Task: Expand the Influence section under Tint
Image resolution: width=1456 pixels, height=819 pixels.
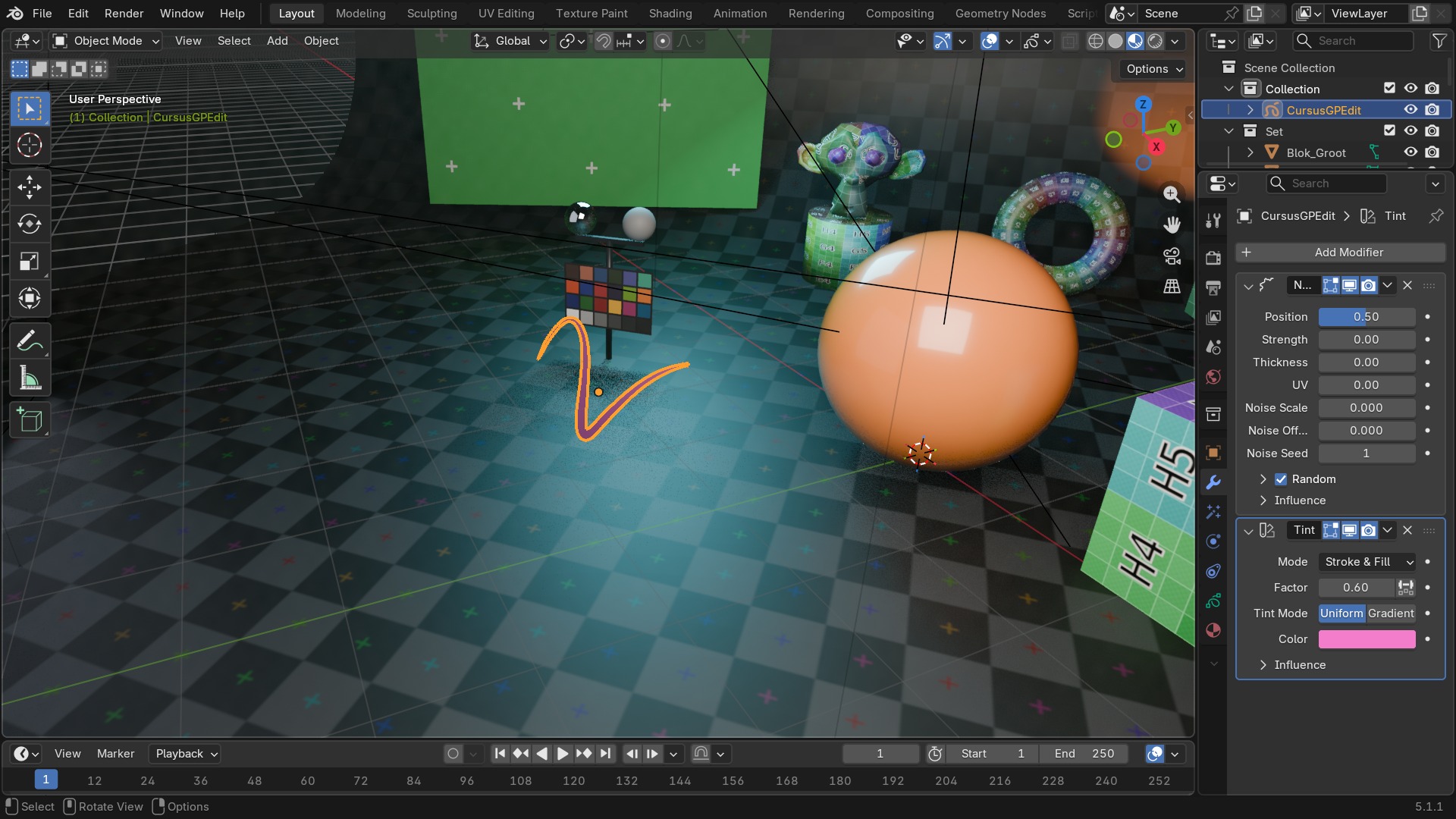Action: point(1300,665)
